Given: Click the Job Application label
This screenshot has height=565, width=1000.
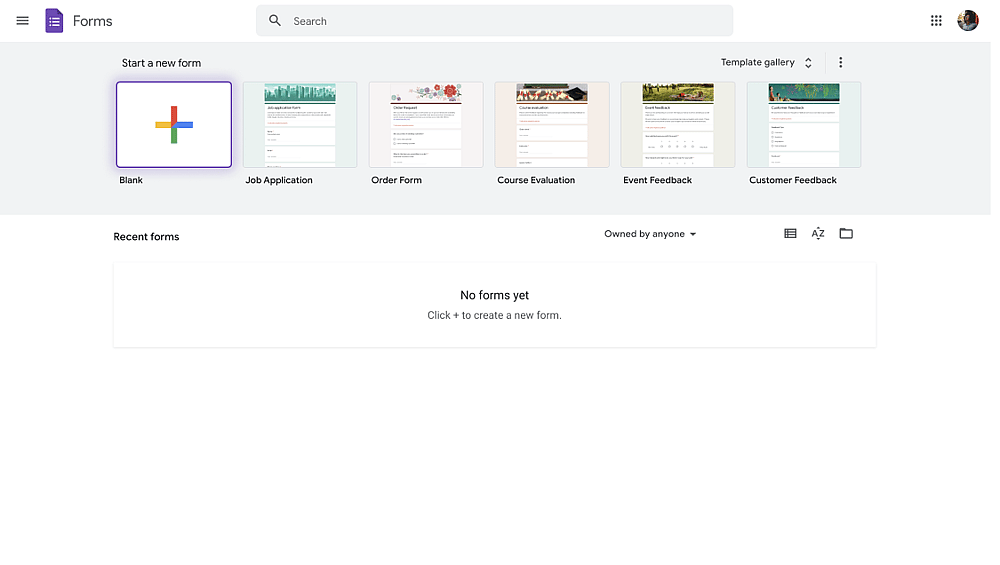Looking at the screenshot, I should tap(279, 180).
